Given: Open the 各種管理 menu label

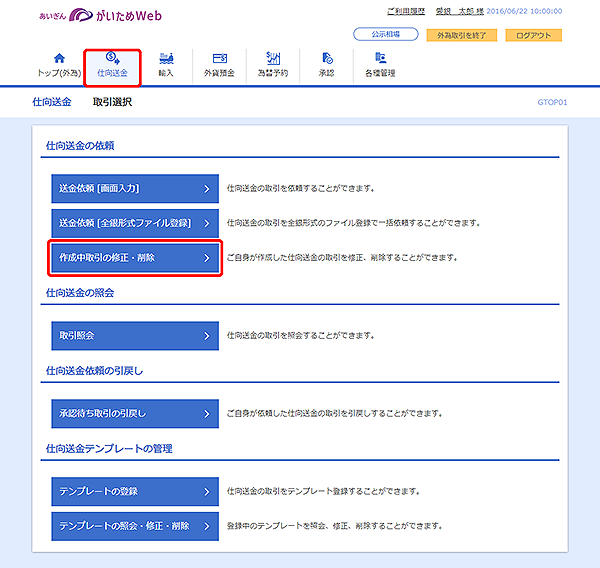Looking at the screenshot, I should (380, 73).
